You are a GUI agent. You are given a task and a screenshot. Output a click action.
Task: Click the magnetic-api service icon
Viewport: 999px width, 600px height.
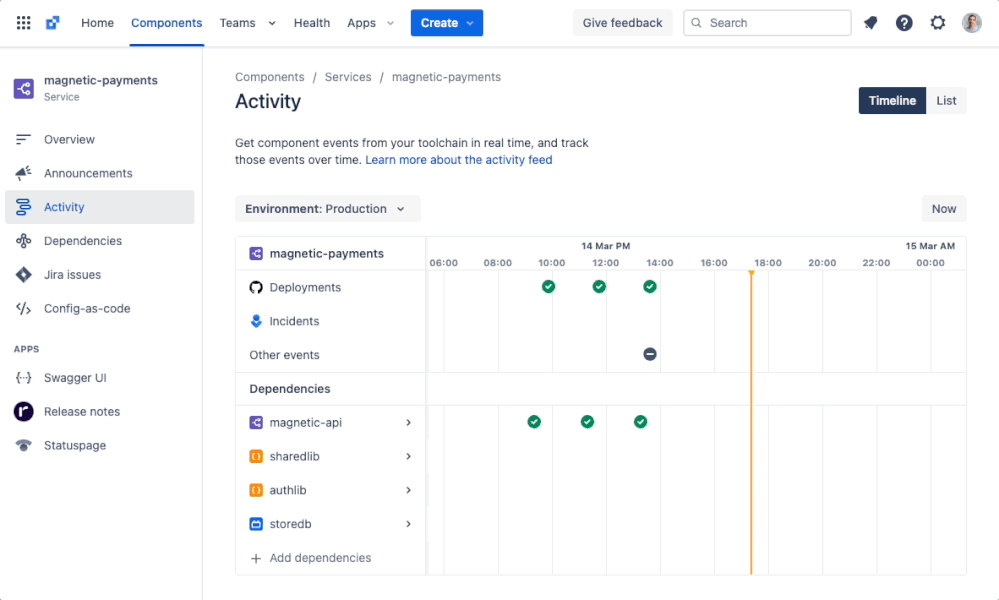[x=256, y=422]
